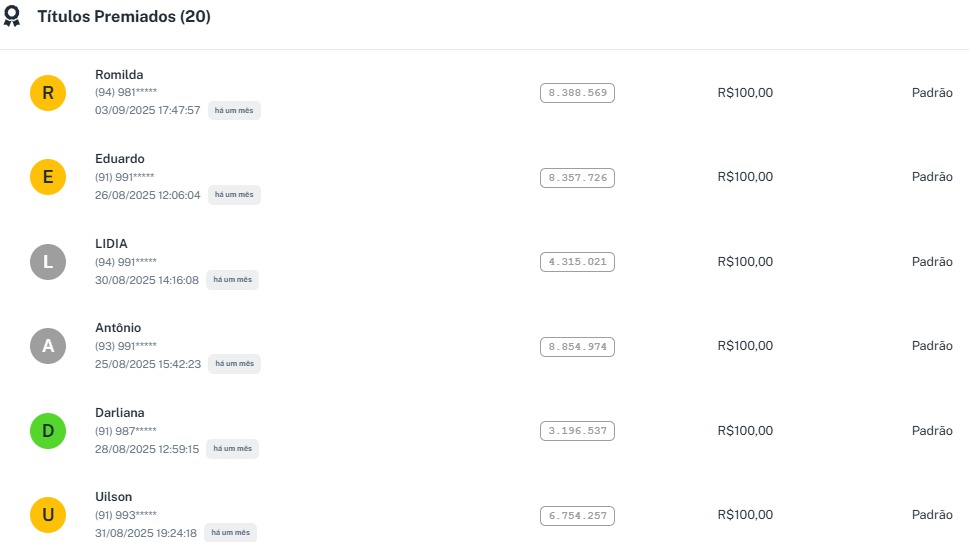Viewport: 969px width, 542px height.
Task: Open ticket number 8.854.974
Action: [x=577, y=347]
